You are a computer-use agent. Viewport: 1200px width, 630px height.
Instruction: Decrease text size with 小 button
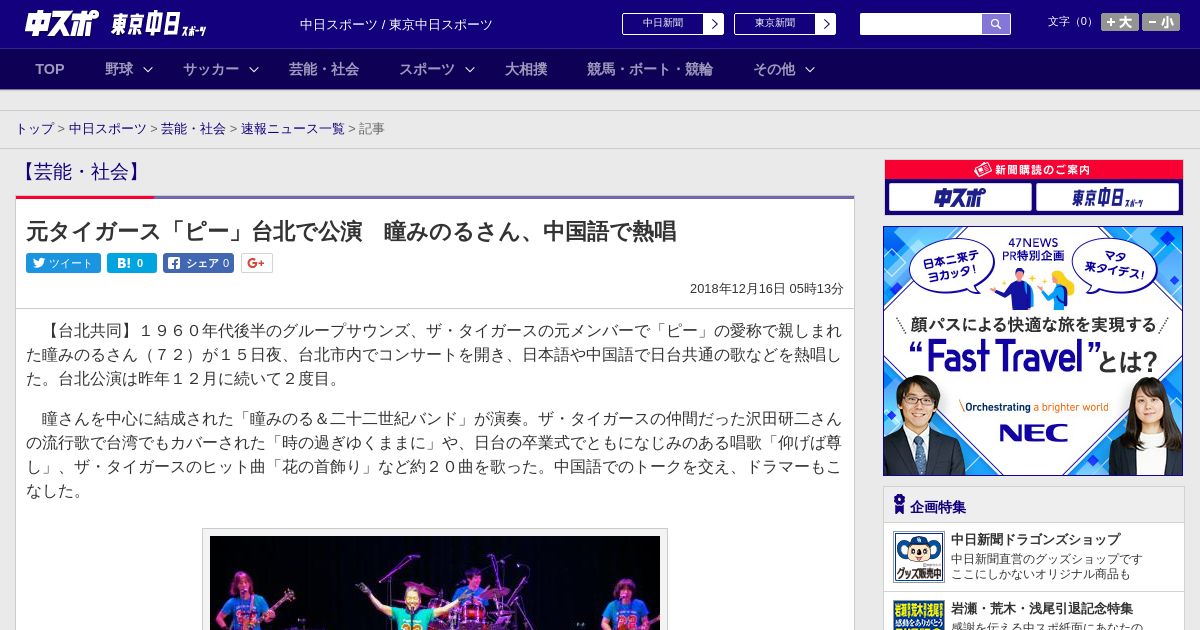pyautogui.click(x=1161, y=22)
